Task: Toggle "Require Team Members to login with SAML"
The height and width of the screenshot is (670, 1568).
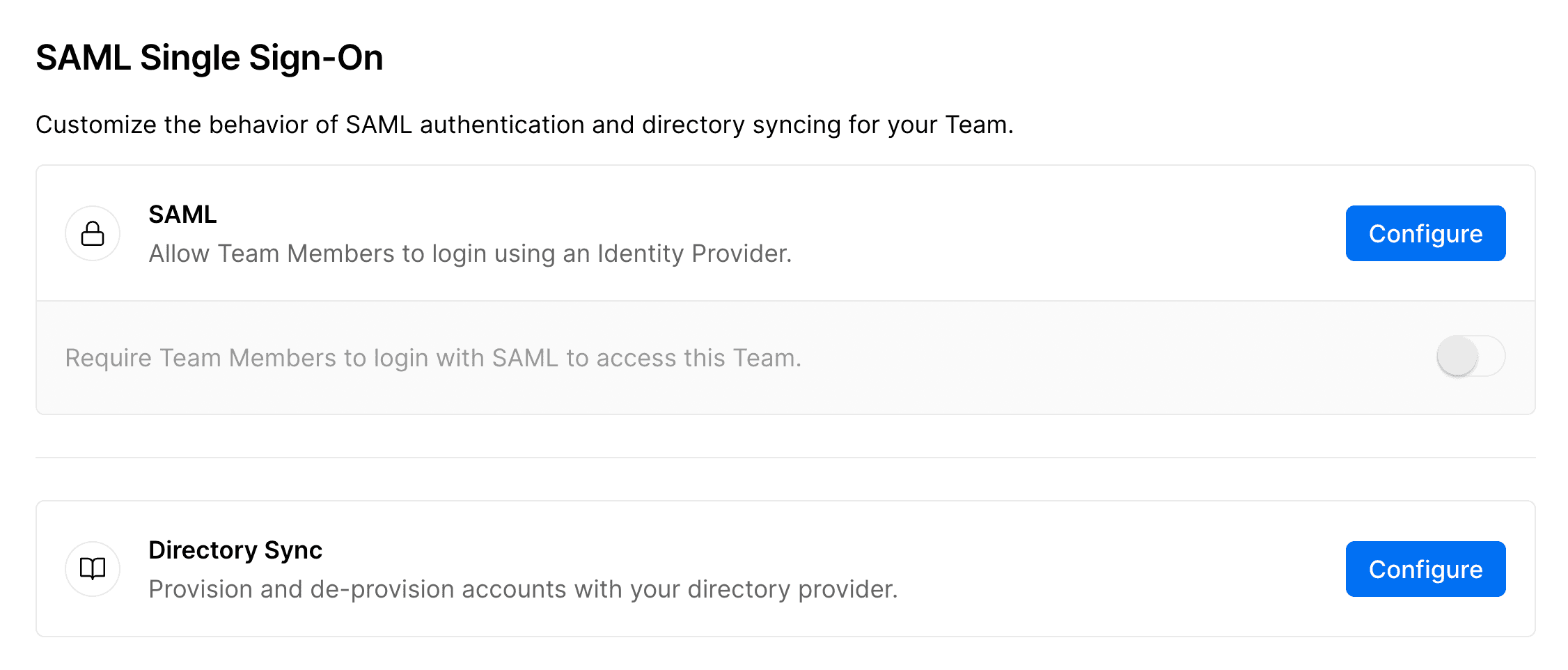Action: pyautogui.click(x=1469, y=356)
